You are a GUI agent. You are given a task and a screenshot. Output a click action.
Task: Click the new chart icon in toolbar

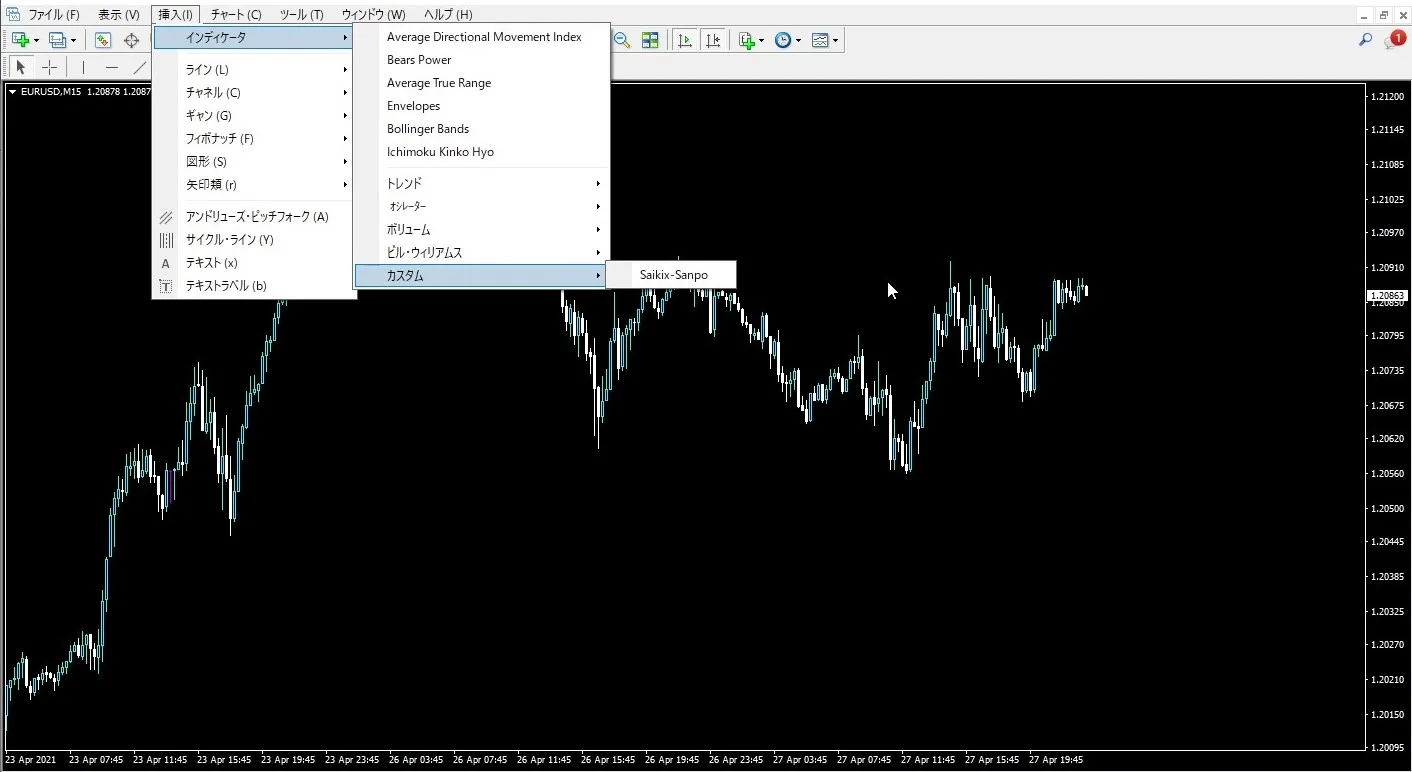[20, 40]
